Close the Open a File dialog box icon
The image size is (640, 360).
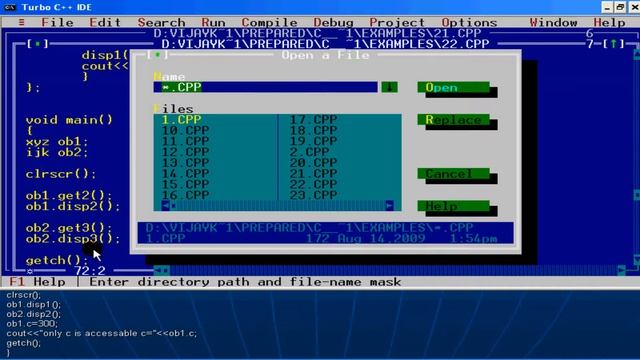point(158,55)
